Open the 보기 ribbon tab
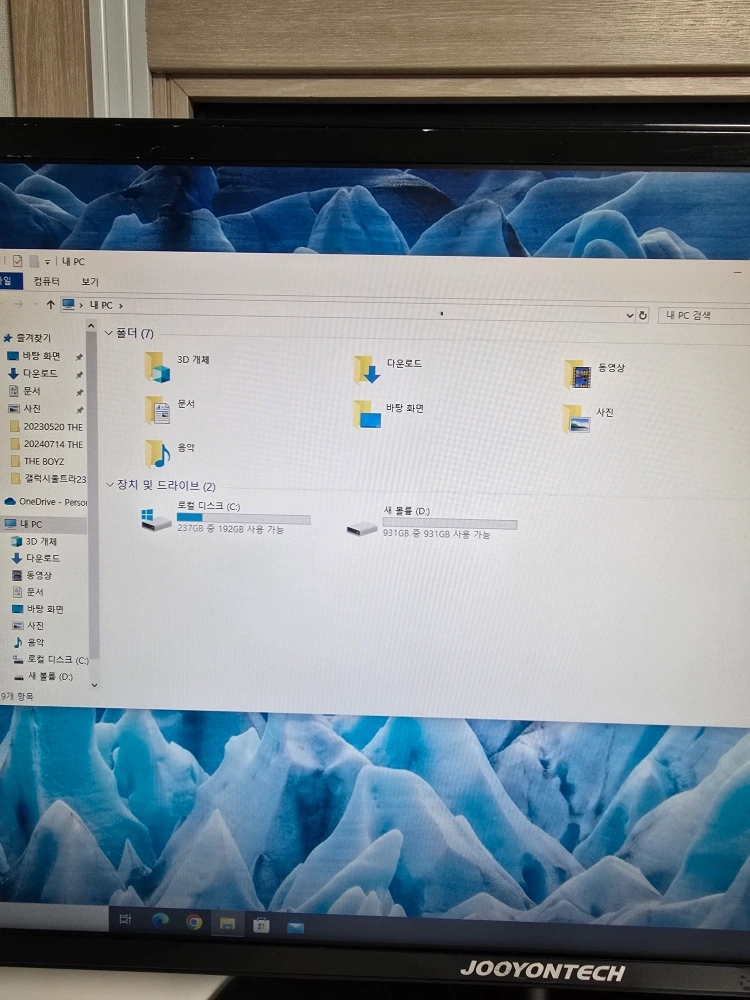 [90, 282]
